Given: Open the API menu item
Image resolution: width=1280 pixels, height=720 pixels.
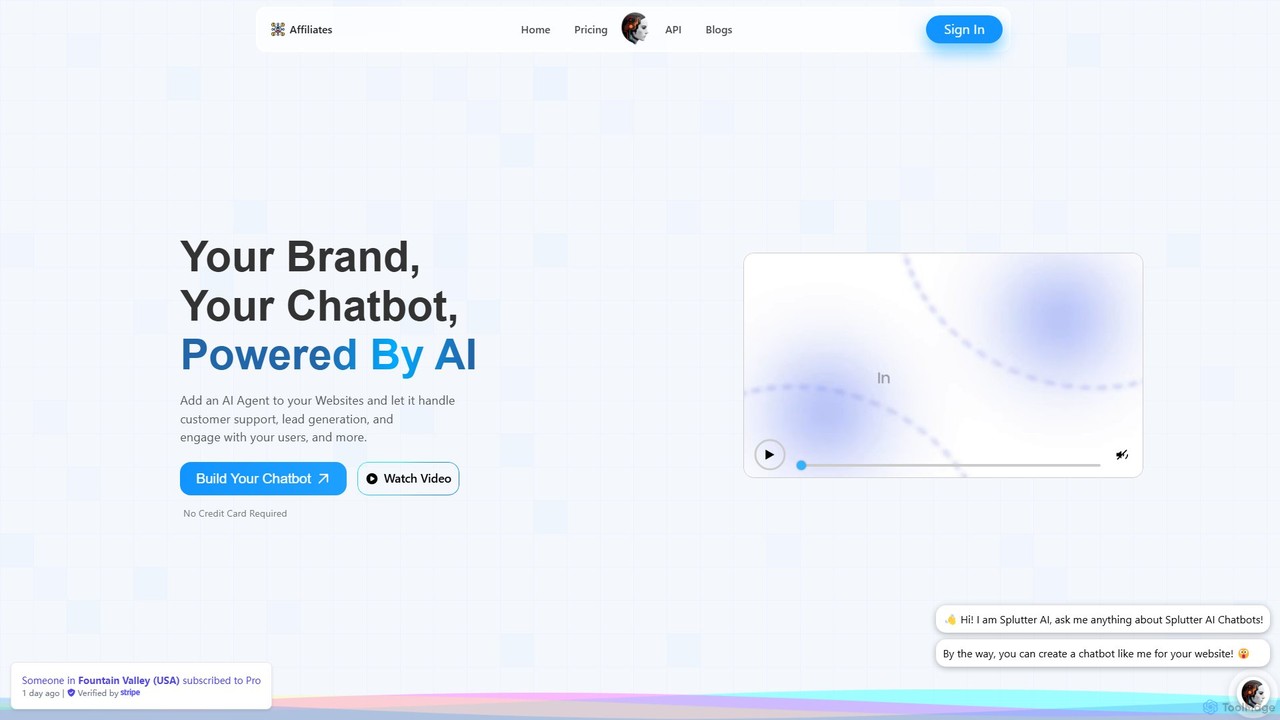Looking at the screenshot, I should click(673, 29).
